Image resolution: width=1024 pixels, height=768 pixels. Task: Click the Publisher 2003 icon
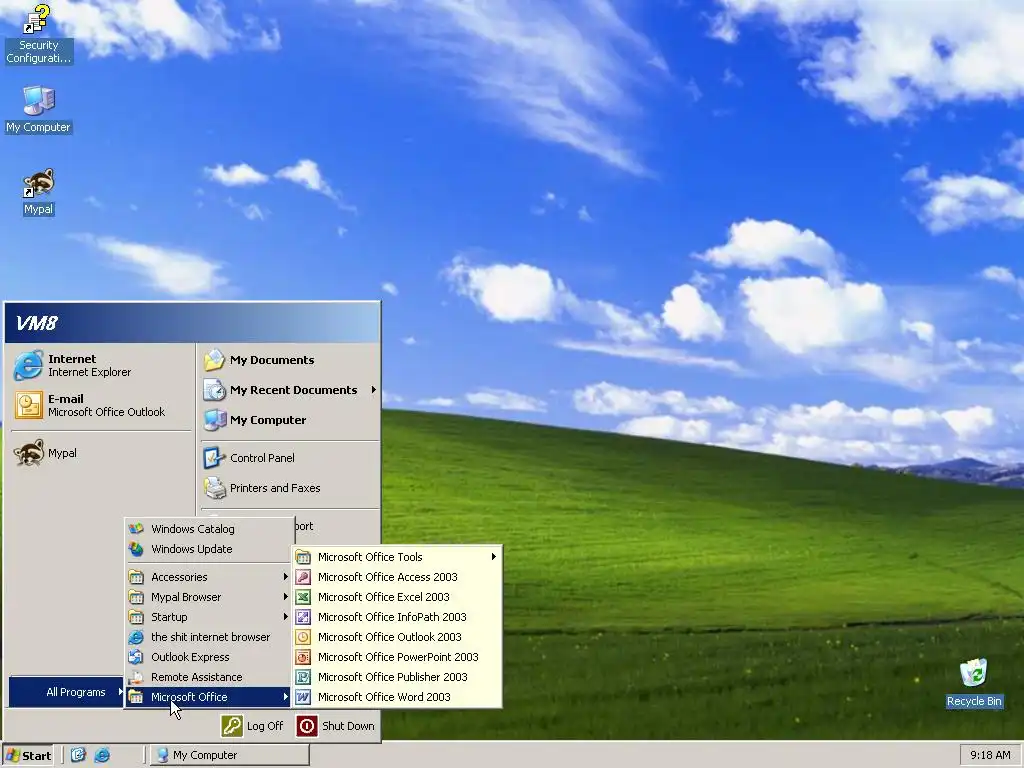click(303, 677)
